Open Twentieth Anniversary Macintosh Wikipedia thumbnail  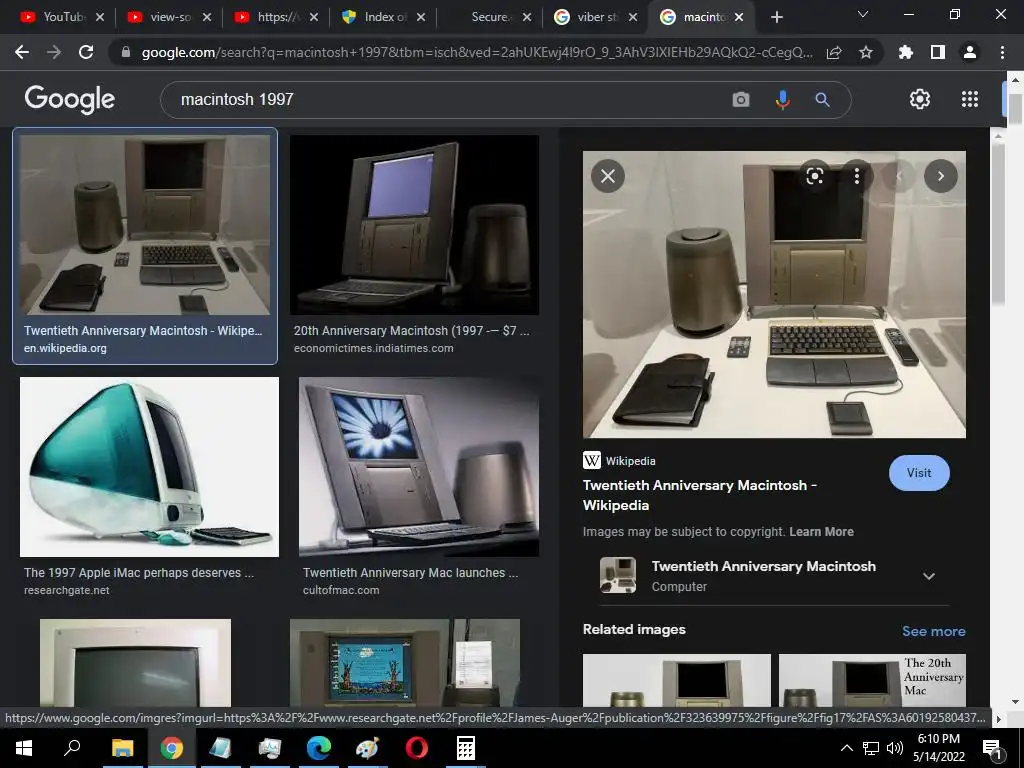[145, 225]
